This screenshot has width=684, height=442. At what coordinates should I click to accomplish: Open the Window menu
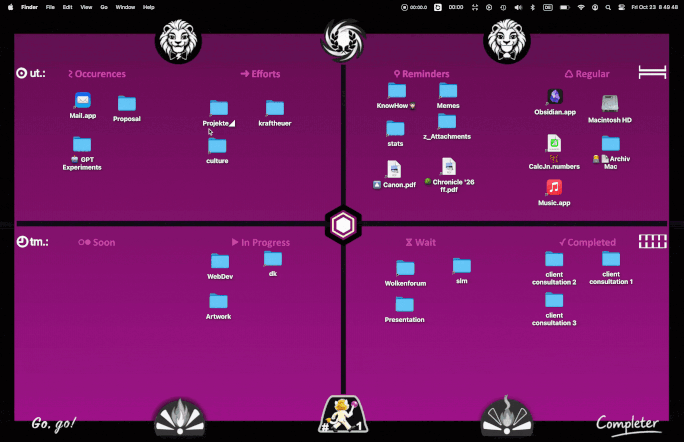click(x=125, y=7)
